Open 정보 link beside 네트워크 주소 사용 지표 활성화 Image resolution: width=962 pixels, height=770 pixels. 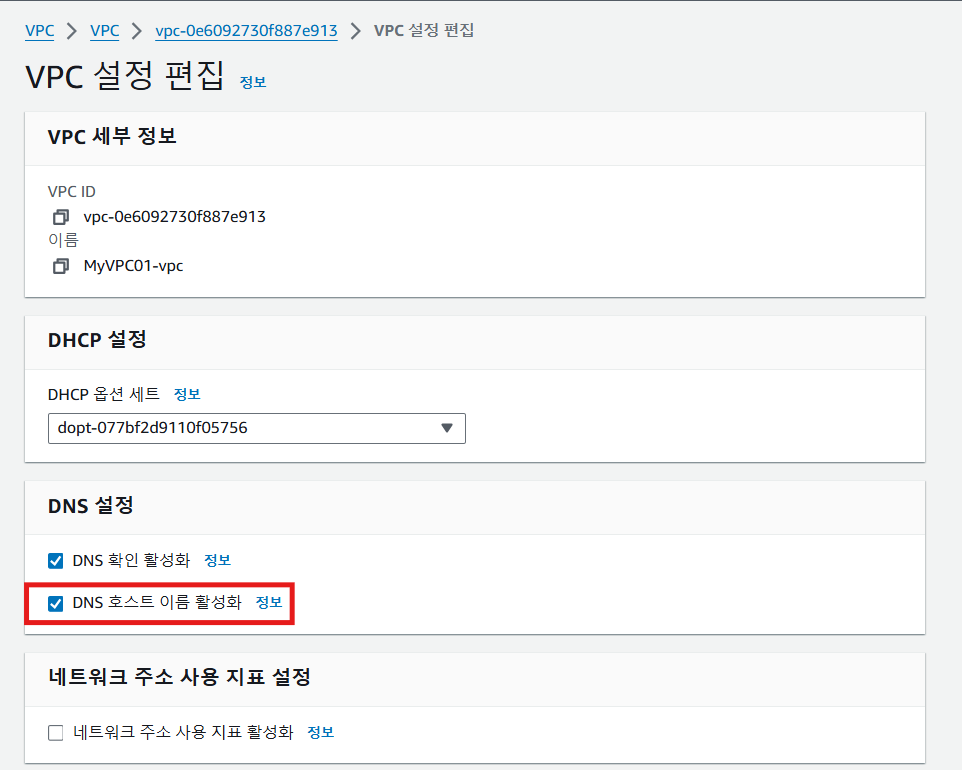[x=320, y=732]
